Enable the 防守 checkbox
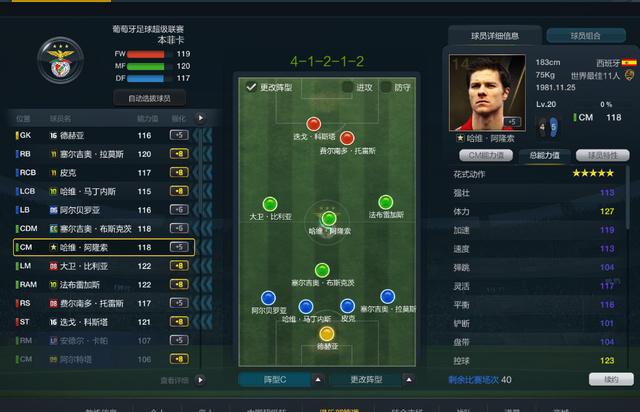 (386, 87)
